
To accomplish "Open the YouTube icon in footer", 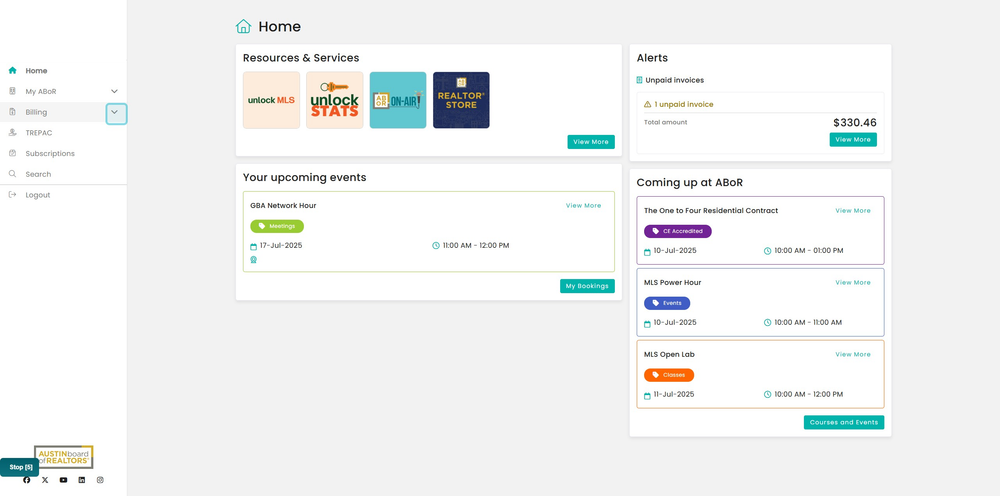I will [x=63, y=480].
